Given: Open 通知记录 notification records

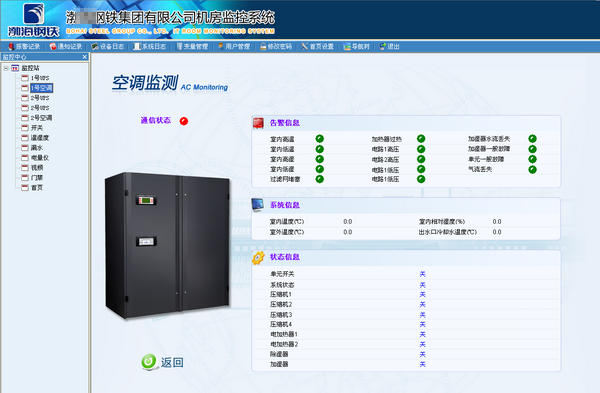Looking at the screenshot, I should click(x=66, y=47).
